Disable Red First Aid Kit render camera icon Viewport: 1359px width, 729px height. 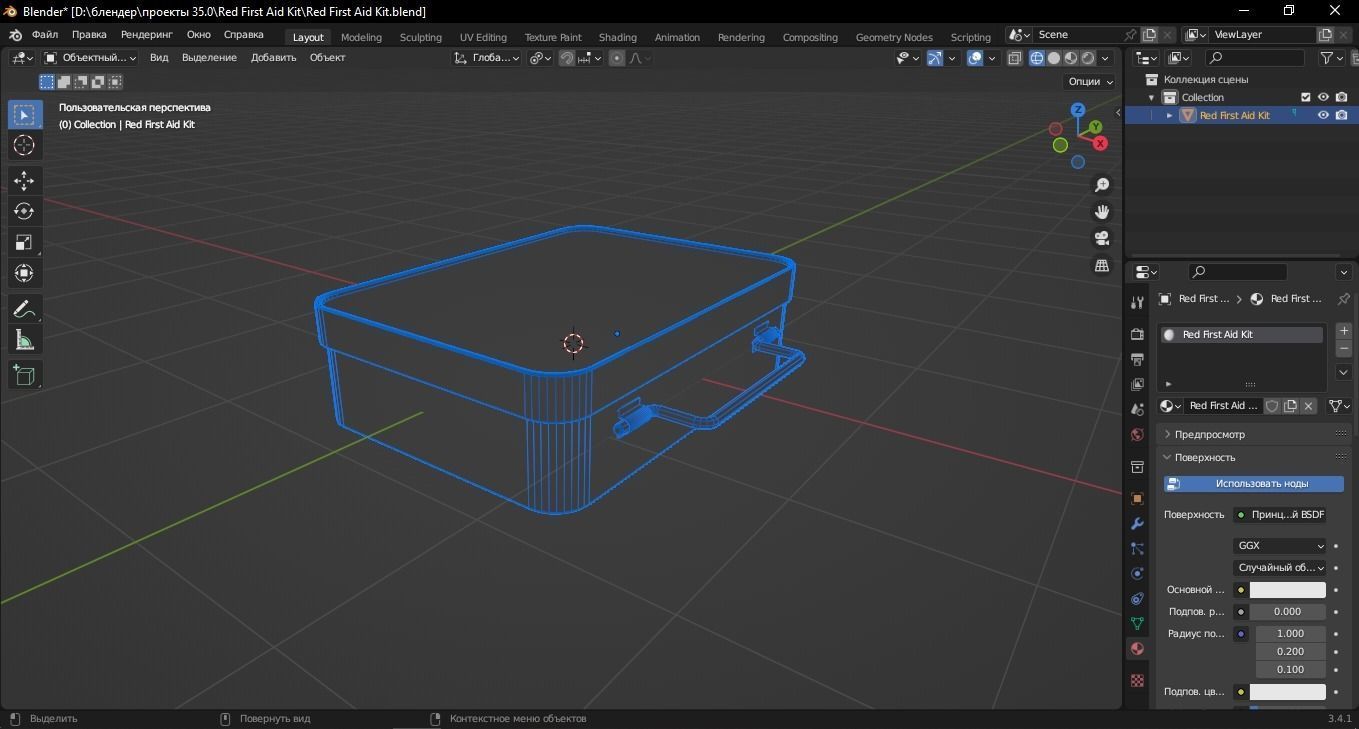pos(1341,115)
